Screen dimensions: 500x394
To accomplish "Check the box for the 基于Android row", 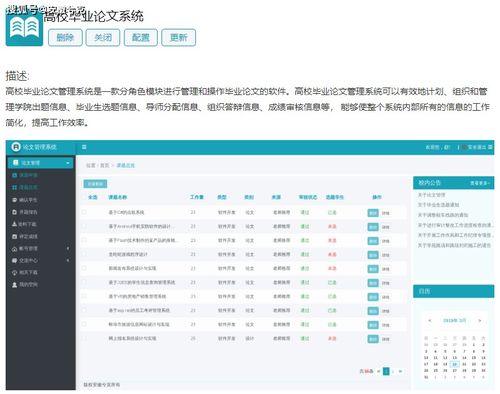I will 84,226.
